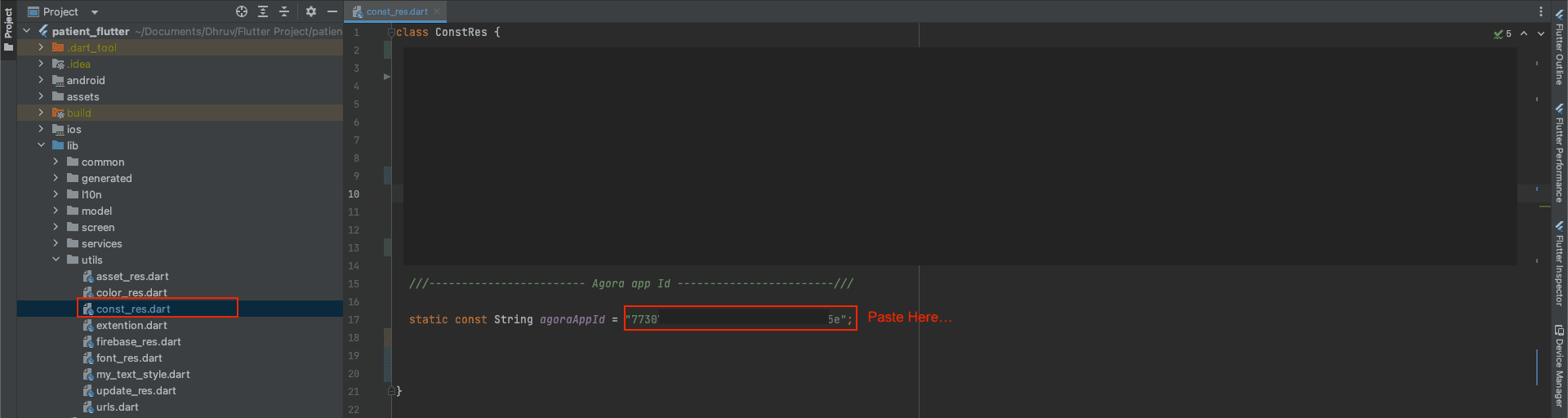The width and height of the screenshot is (1568, 418).
Task: Open the Flutter Outline tool window
Action: point(1559,47)
